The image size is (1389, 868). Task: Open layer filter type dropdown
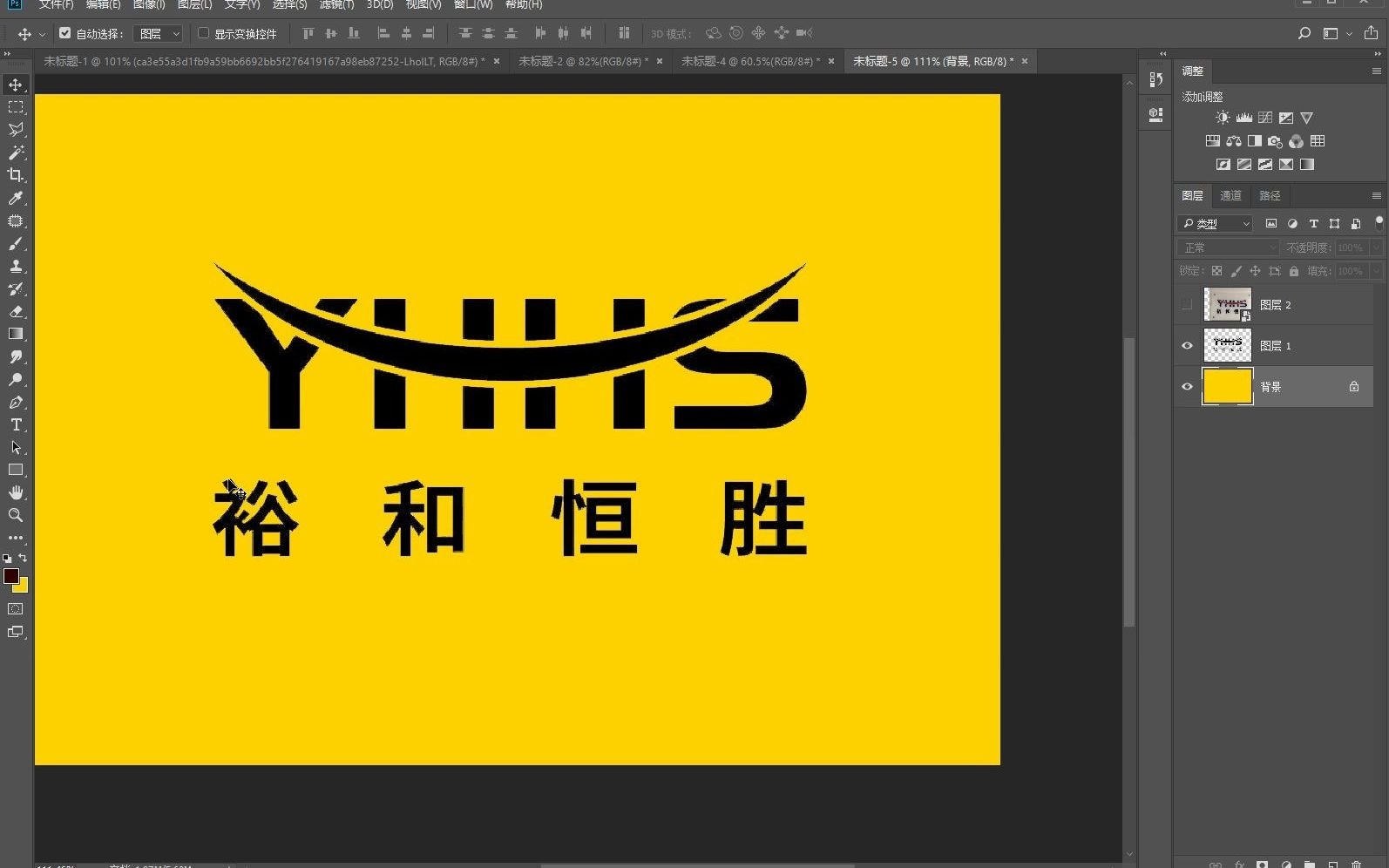[x=1216, y=224]
